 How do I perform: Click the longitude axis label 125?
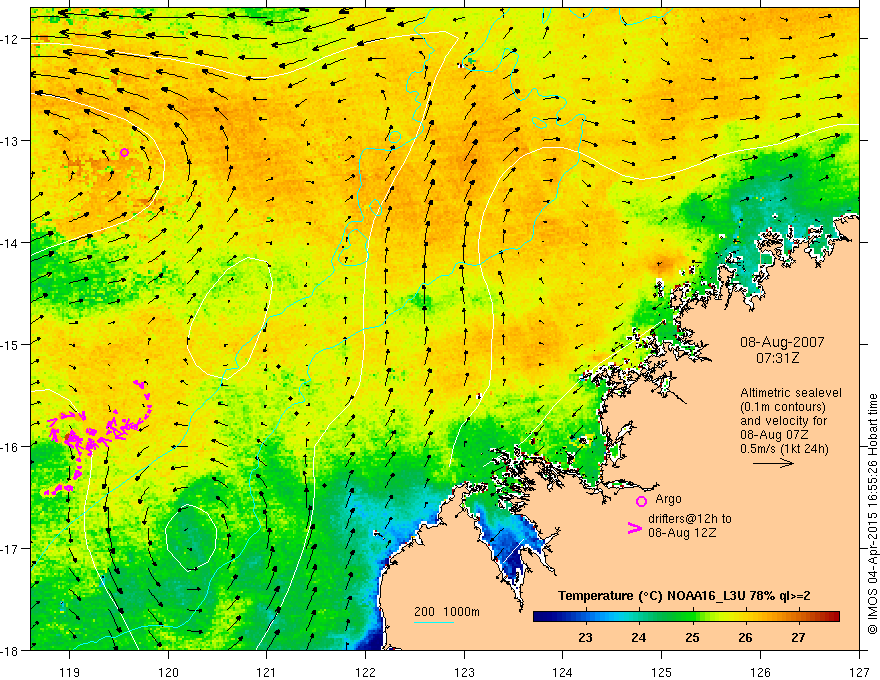click(x=661, y=672)
